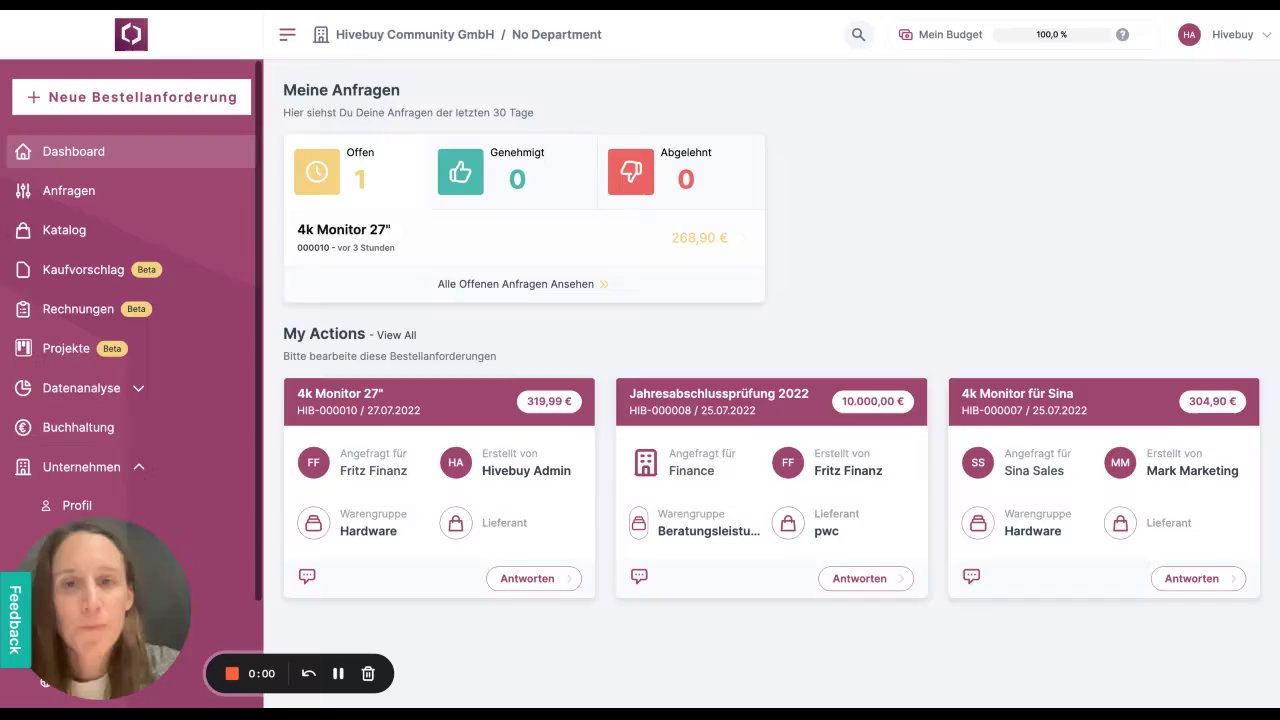Open the Jahresabschlussprüfung 2022 card header
Viewport: 1280px width, 720px height.
771,401
